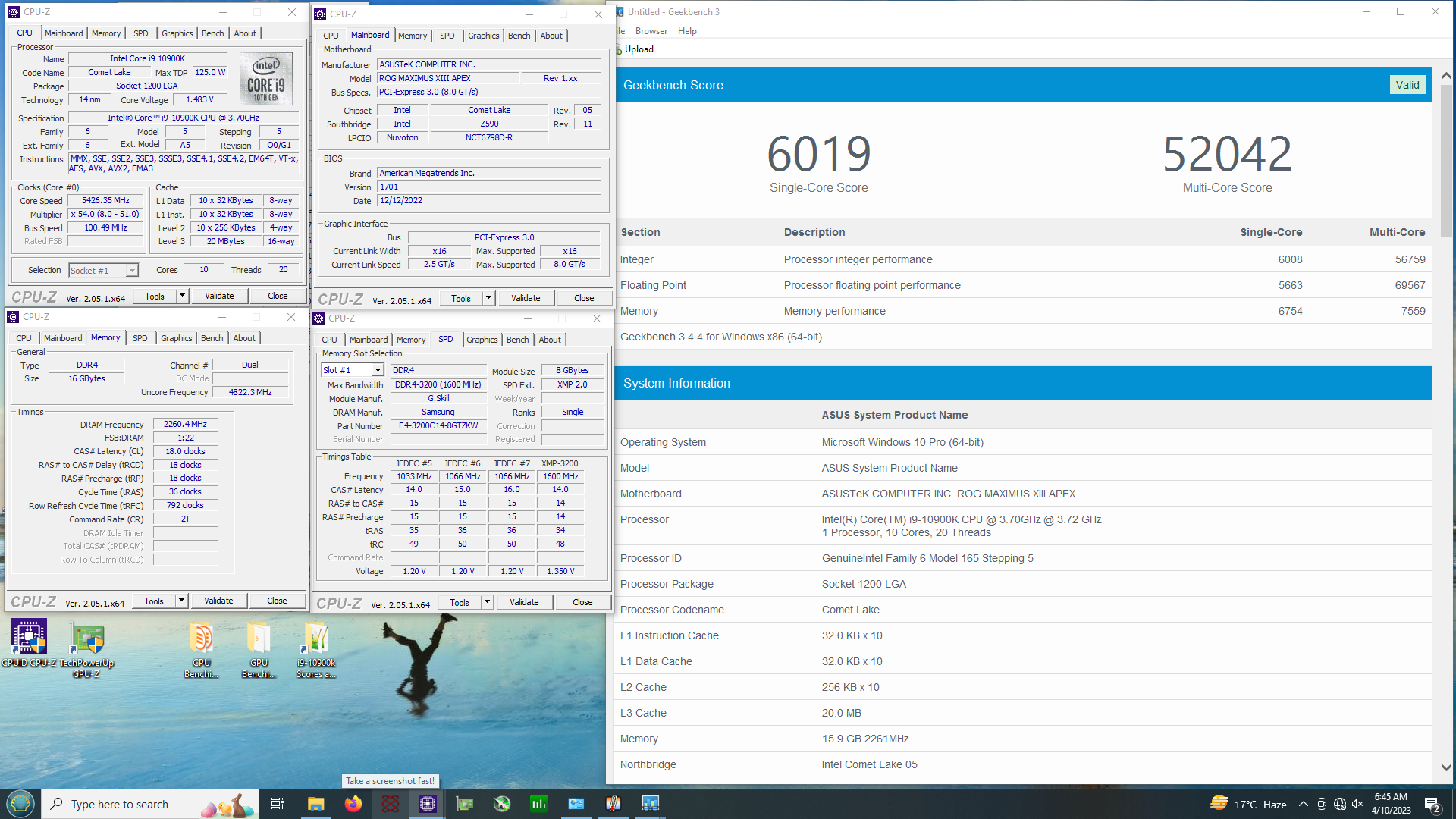Open Socket #1 selection dropdown
Viewport: 1456px width, 819px height.
[x=132, y=271]
